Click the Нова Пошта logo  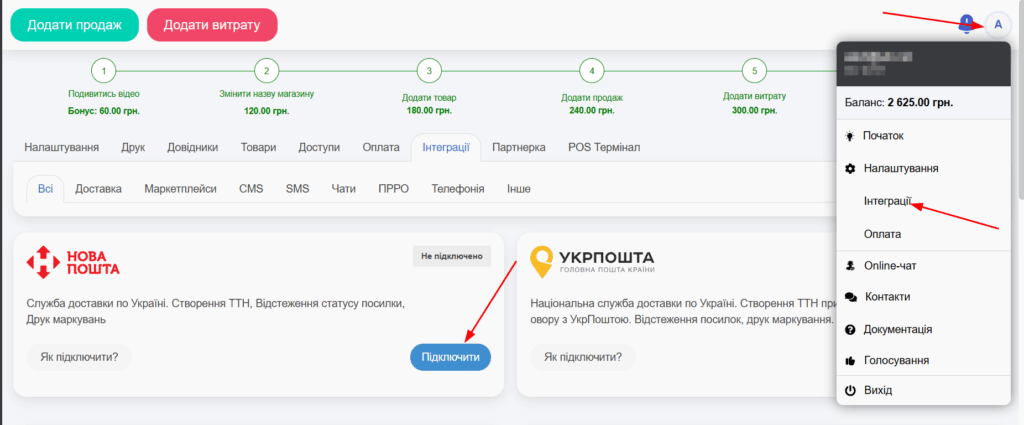(73, 262)
